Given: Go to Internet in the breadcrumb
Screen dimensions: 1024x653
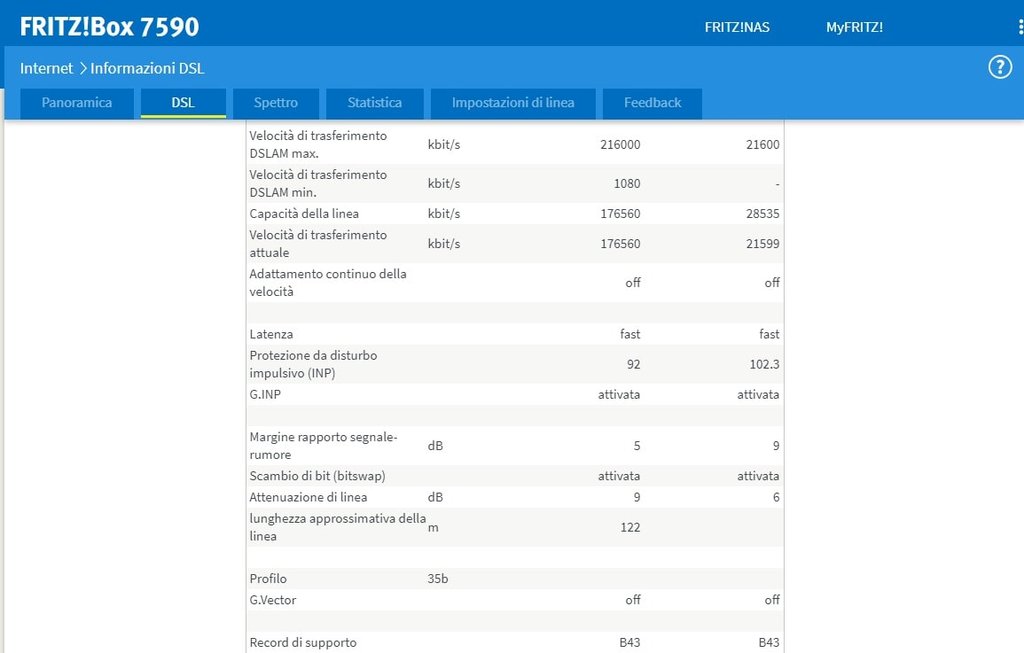Looking at the screenshot, I should point(46,69).
